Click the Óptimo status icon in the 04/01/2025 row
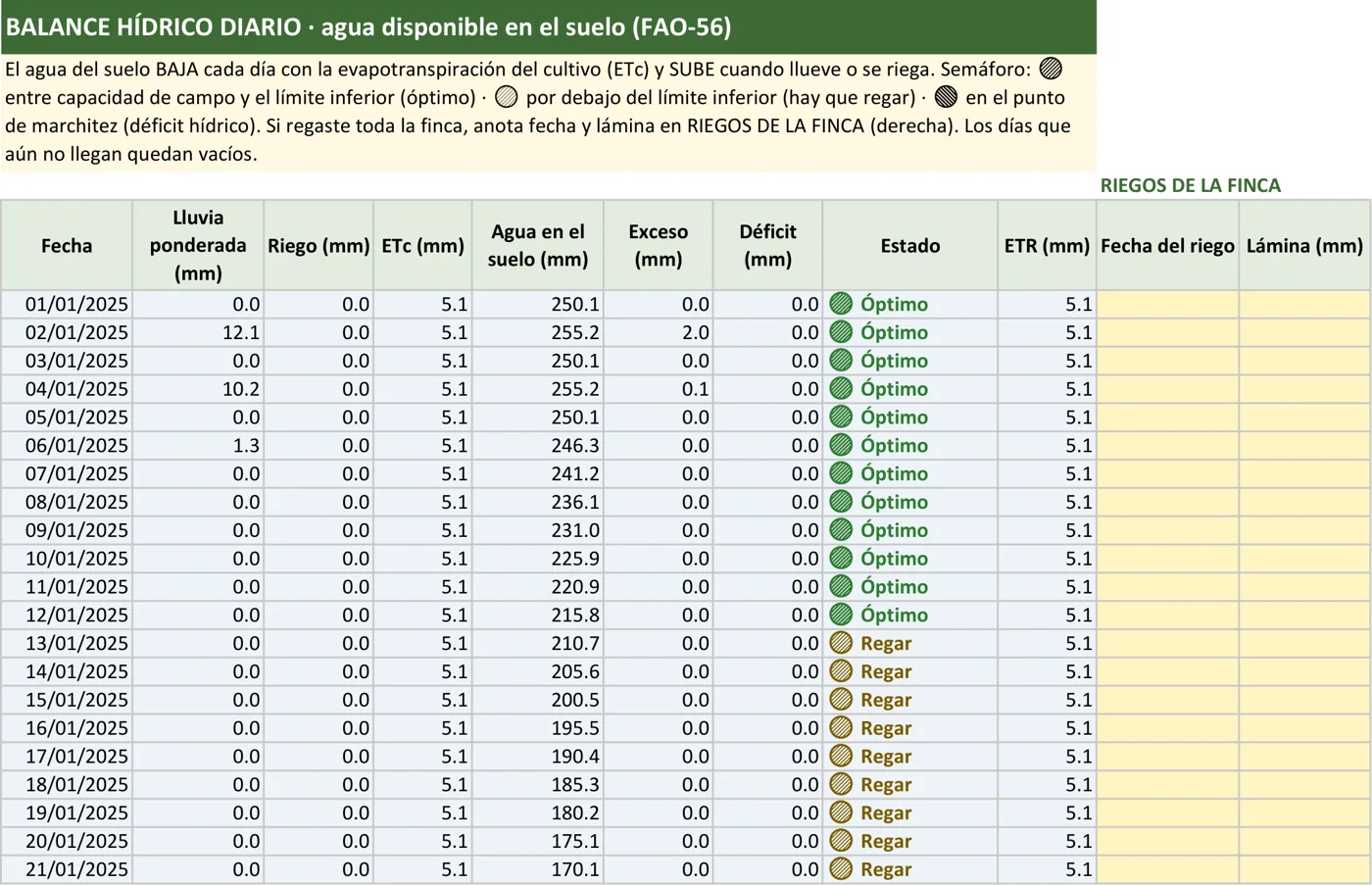The width and height of the screenshot is (1372, 885). [x=841, y=388]
